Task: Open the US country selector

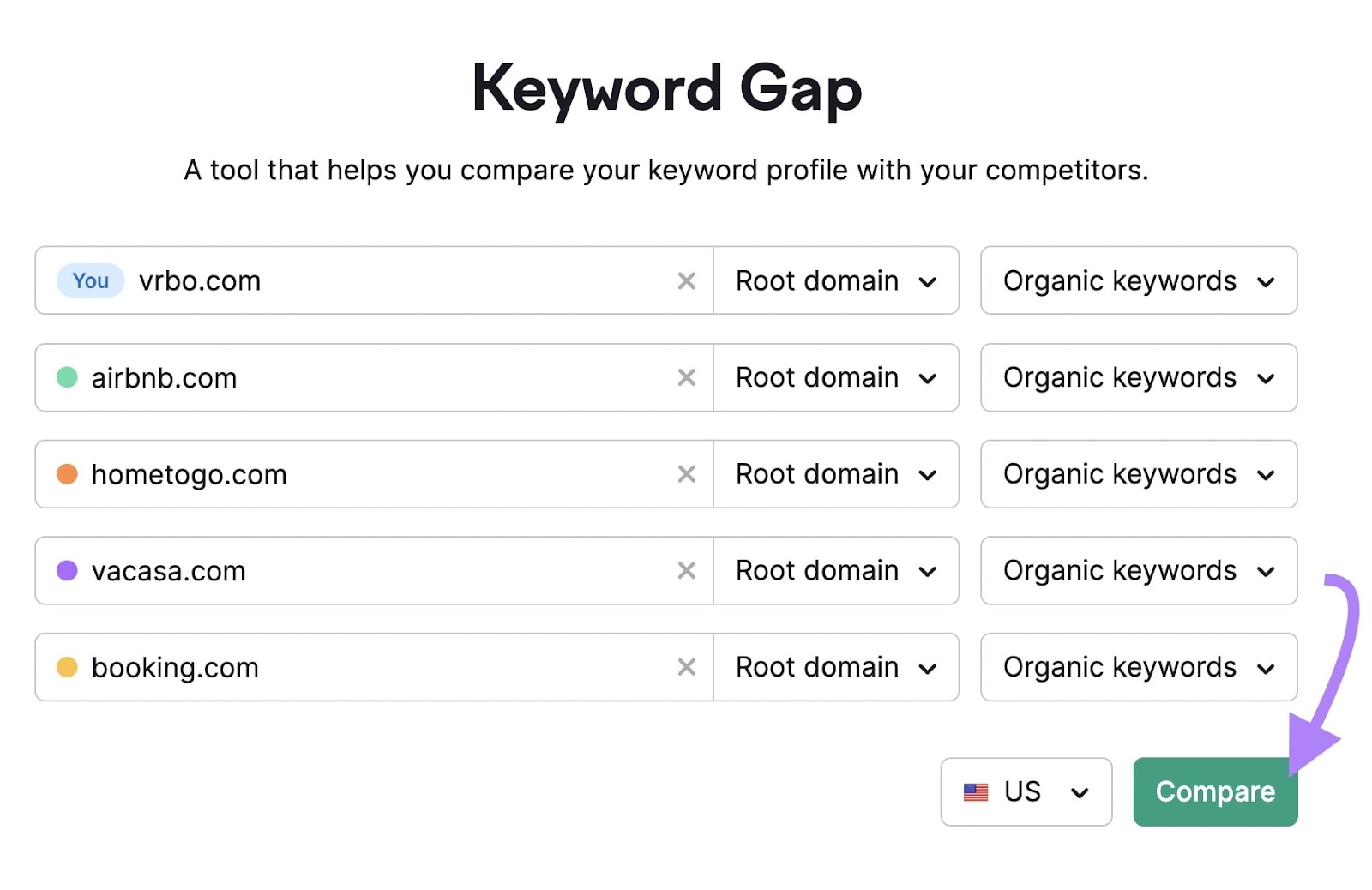Action: click(x=1026, y=791)
